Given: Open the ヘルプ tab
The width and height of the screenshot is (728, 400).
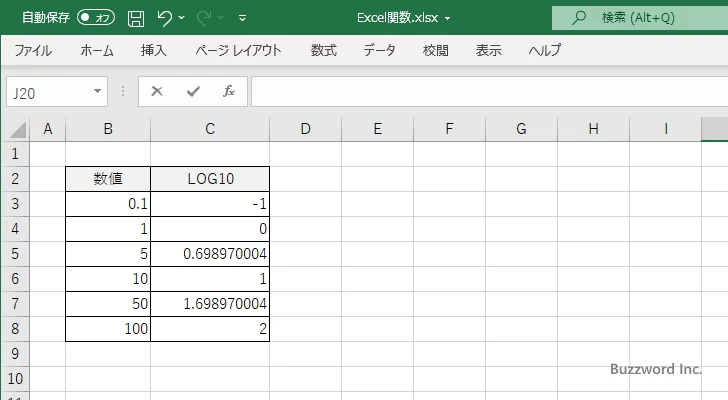Looking at the screenshot, I should (545, 50).
